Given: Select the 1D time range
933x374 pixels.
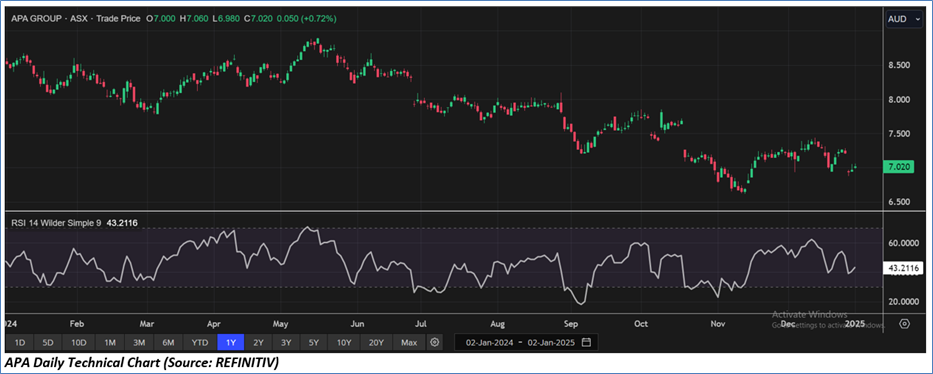Looking at the screenshot, I should (x=20, y=342).
